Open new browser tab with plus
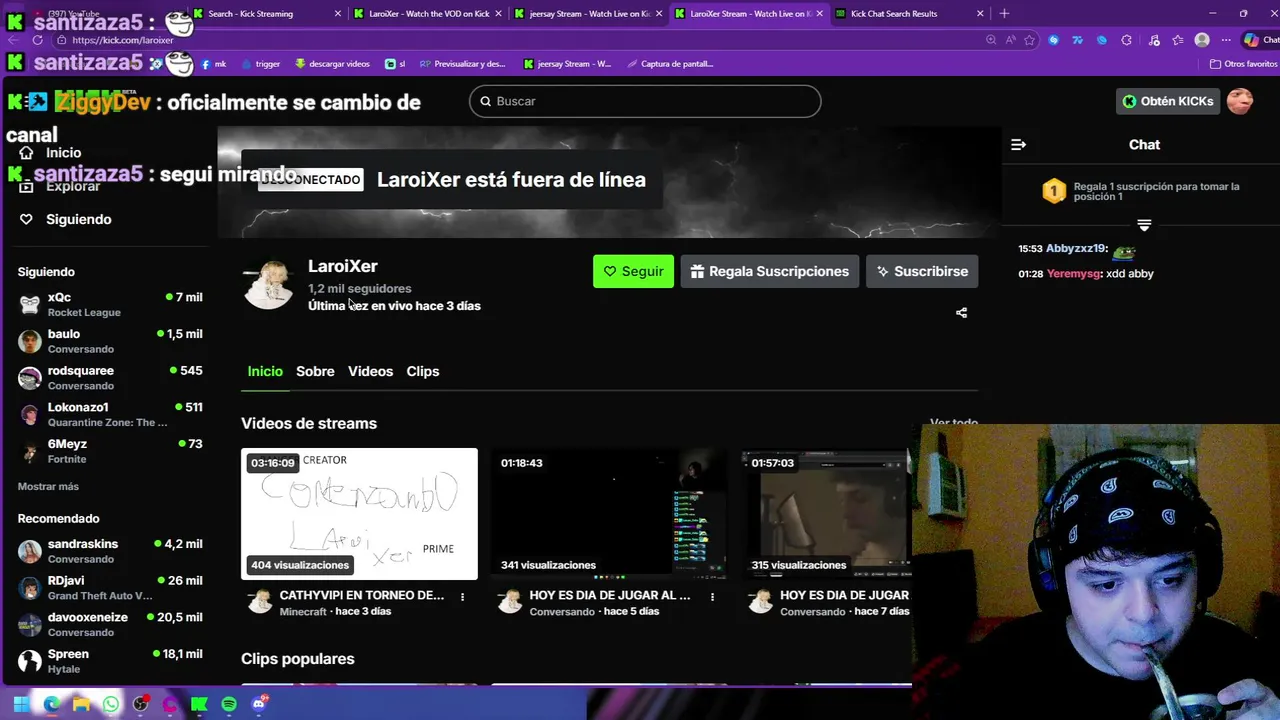The image size is (1280, 720). pos(1004,14)
